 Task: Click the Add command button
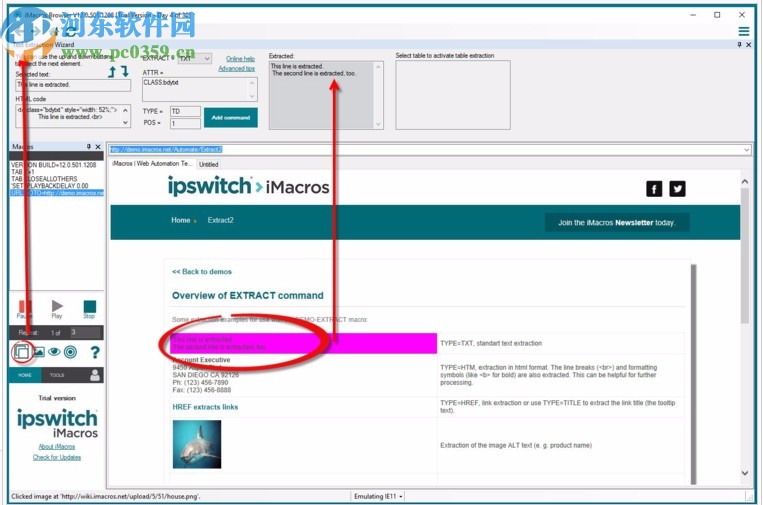pos(231,118)
